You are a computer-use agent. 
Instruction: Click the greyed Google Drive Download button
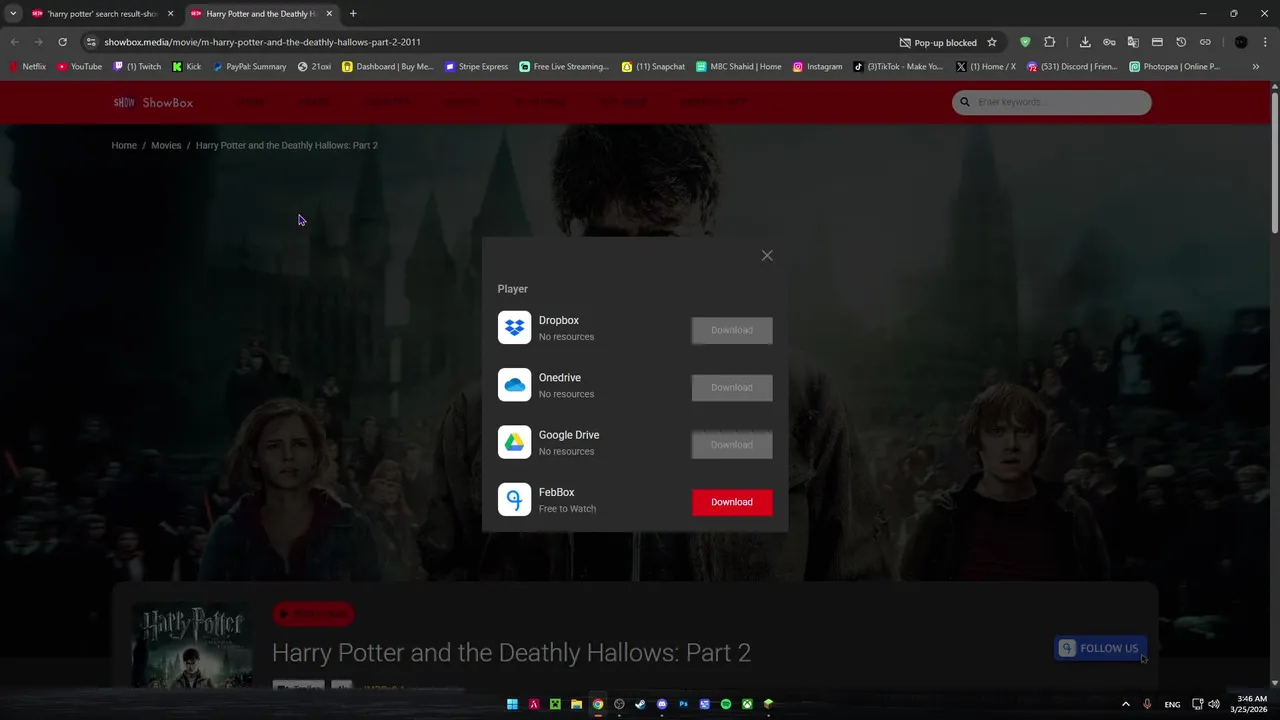pyautogui.click(x=732, y=445)
